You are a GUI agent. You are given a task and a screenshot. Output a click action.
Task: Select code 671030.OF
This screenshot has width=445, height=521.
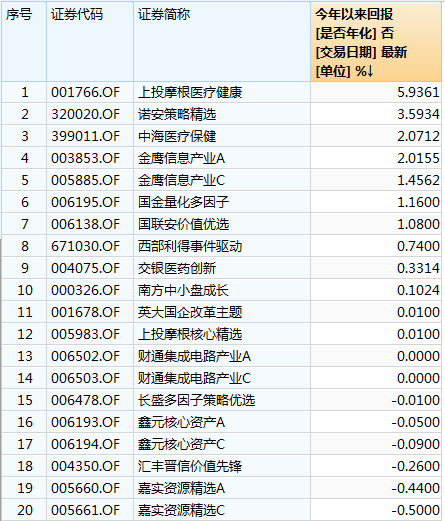(x=85, y=246)
